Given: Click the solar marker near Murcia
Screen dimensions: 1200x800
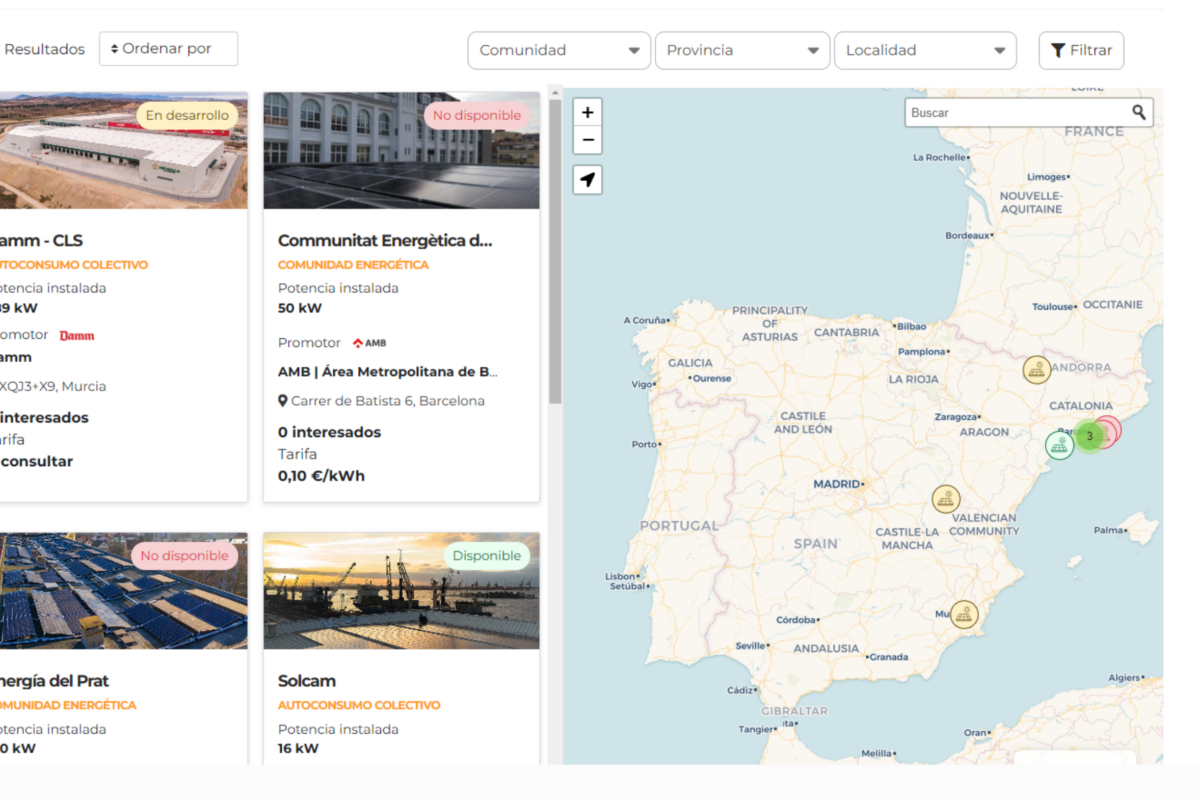Looking at the screenshot, I should point(963,614).
